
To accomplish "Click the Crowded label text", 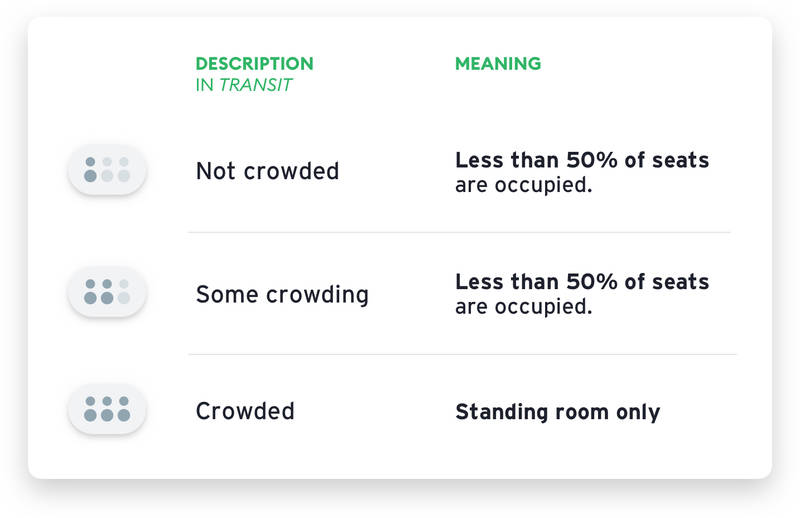I will point(245,411).
